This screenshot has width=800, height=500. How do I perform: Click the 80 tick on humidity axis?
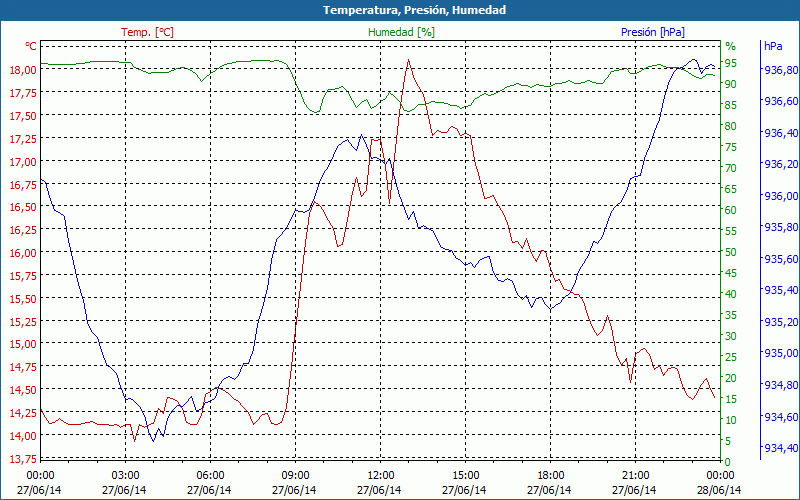[731, 126]
